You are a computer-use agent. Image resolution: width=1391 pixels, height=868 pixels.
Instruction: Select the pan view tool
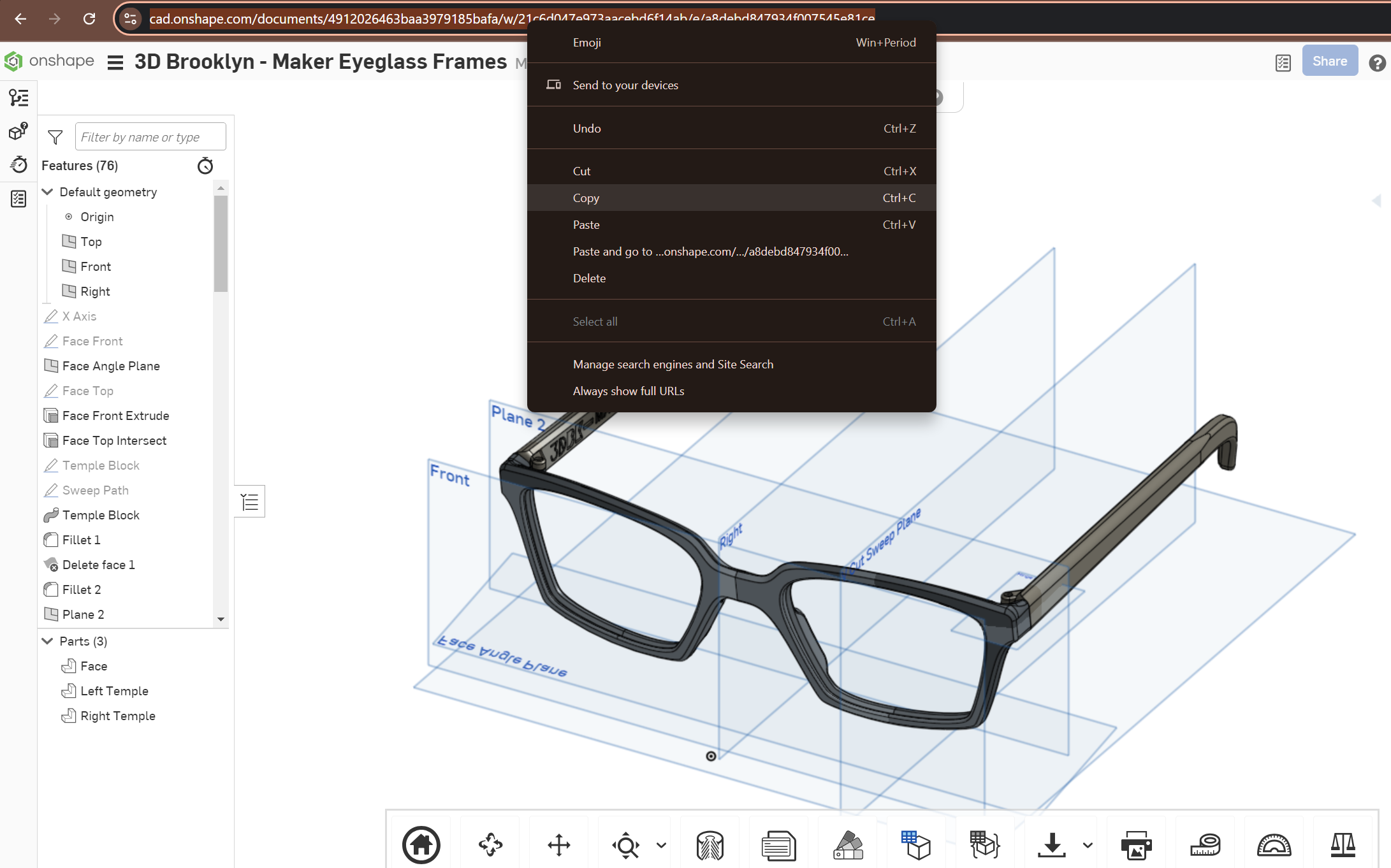pyautogui.click(x=559, y=845)
